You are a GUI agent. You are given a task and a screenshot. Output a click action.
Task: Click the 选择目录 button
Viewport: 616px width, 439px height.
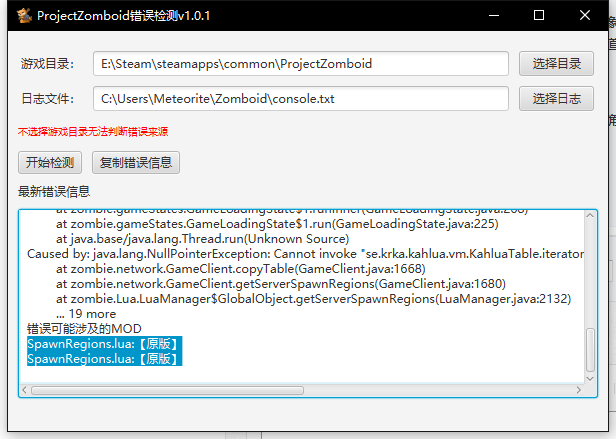(556, 63)
